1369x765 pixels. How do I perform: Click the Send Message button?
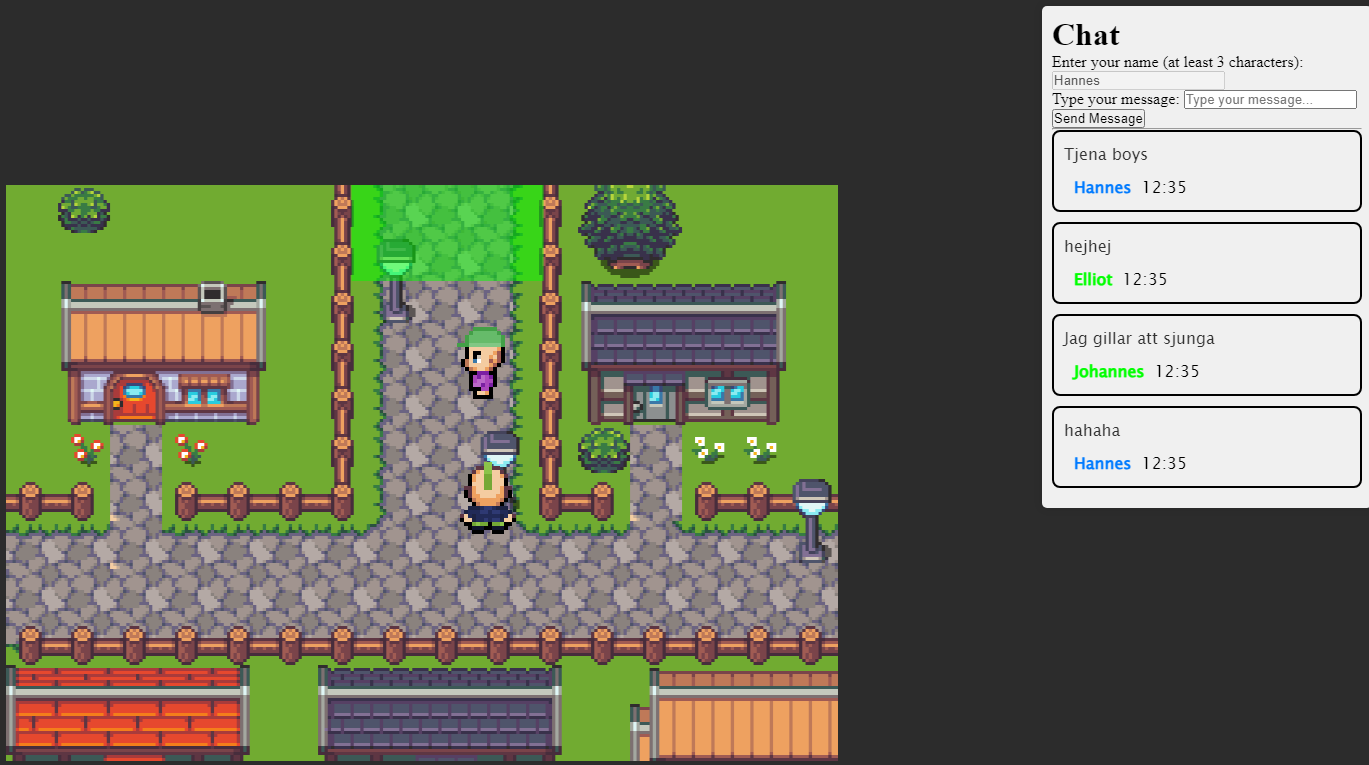pyautogui.click(x=1098, y=118)
